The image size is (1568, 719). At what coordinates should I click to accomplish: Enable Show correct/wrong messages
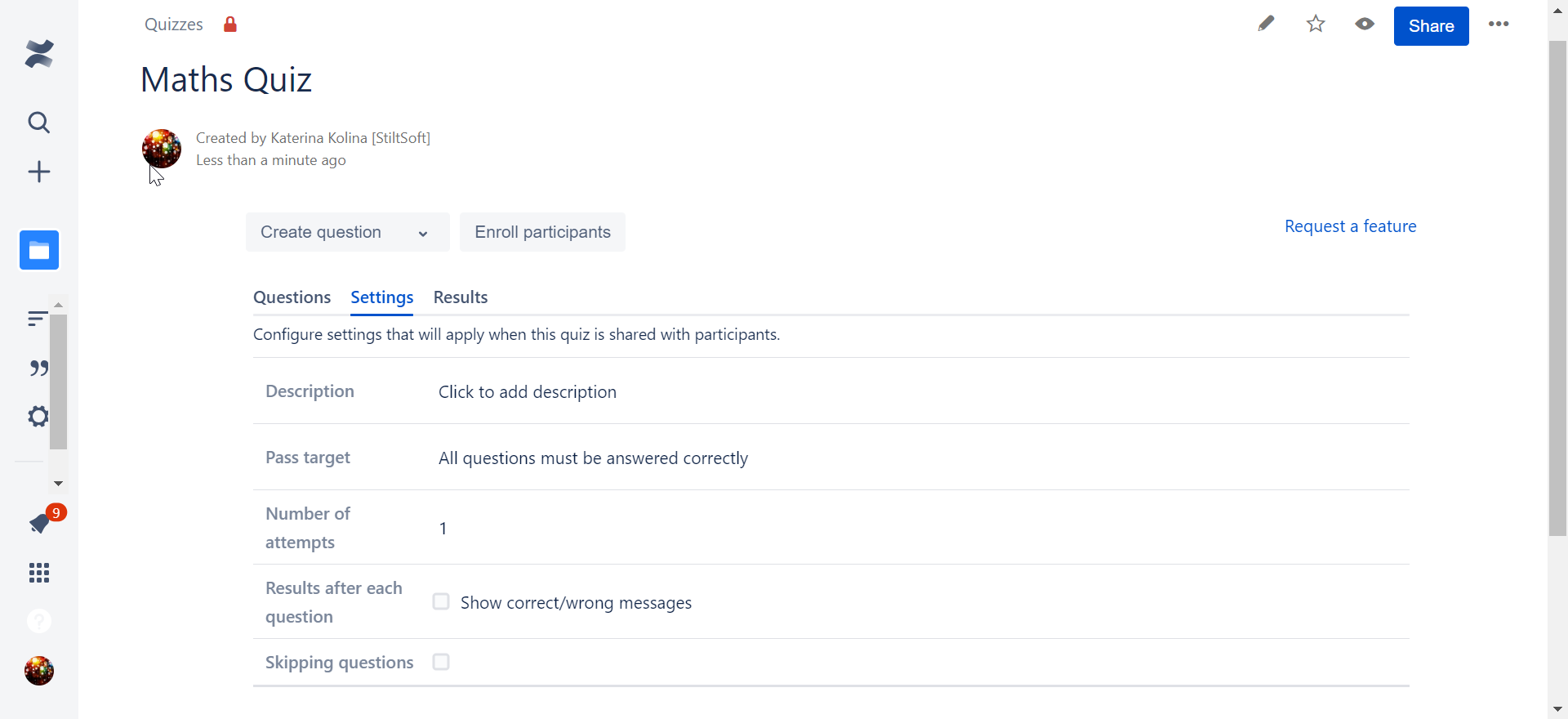(x=441, y=601)
